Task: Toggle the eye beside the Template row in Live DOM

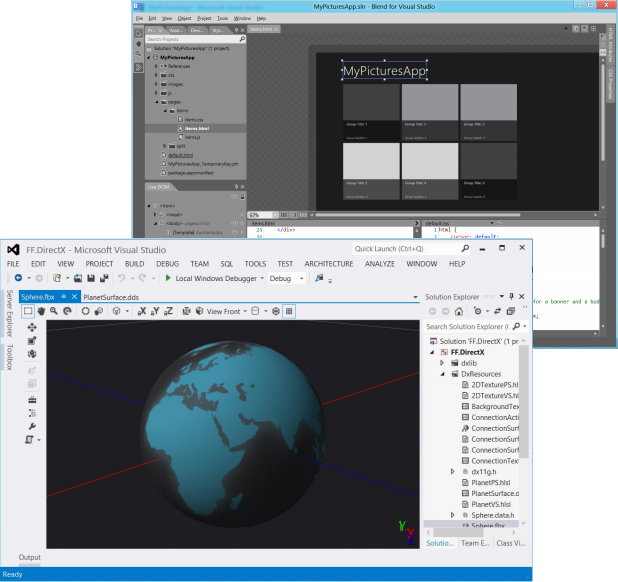Action: pos(235,232)
